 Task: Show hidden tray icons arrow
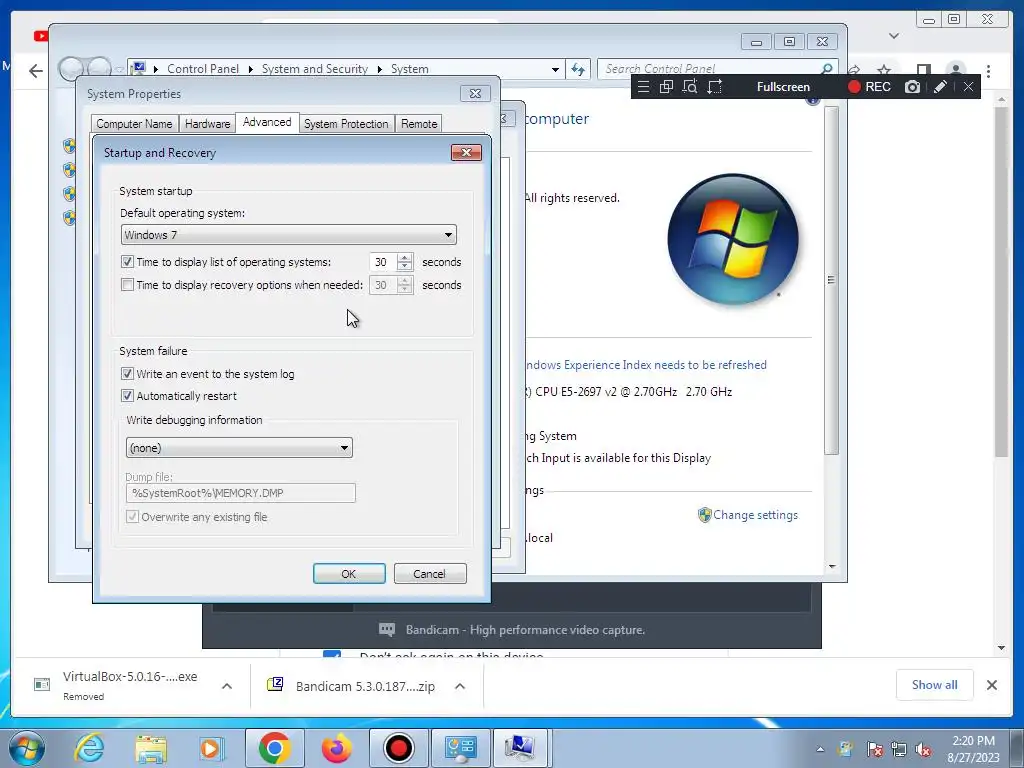click(x=820, y=749)
